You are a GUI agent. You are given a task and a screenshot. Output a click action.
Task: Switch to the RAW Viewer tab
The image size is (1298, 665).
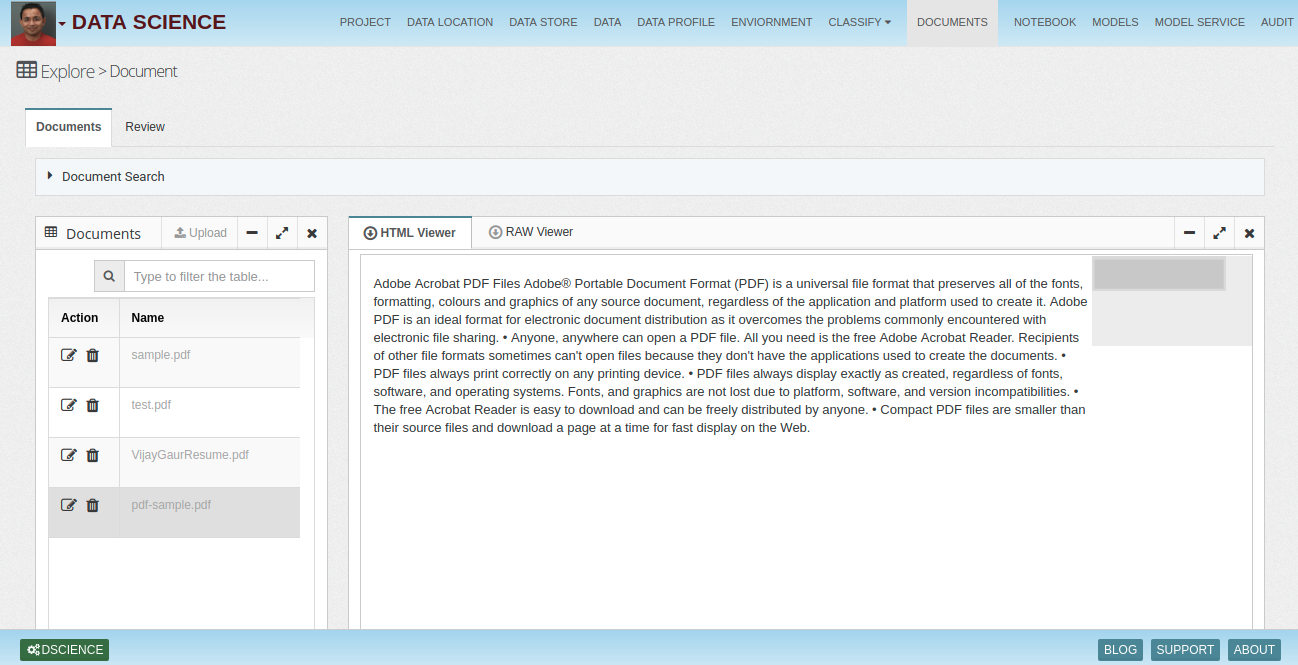point(531,232)
